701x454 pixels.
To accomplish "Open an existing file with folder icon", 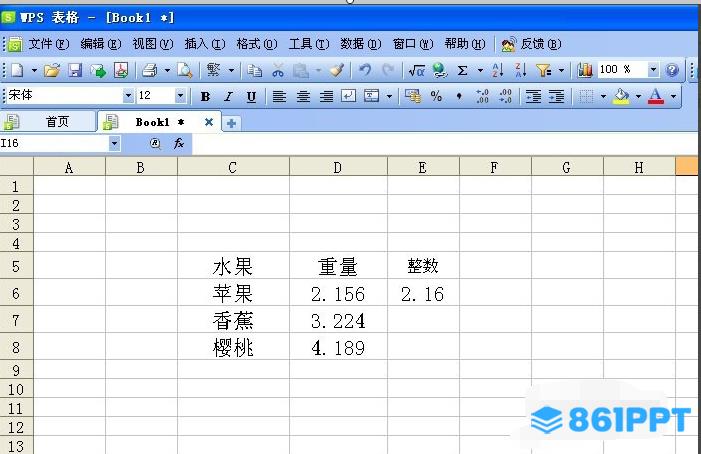I will tap(52, 70).
